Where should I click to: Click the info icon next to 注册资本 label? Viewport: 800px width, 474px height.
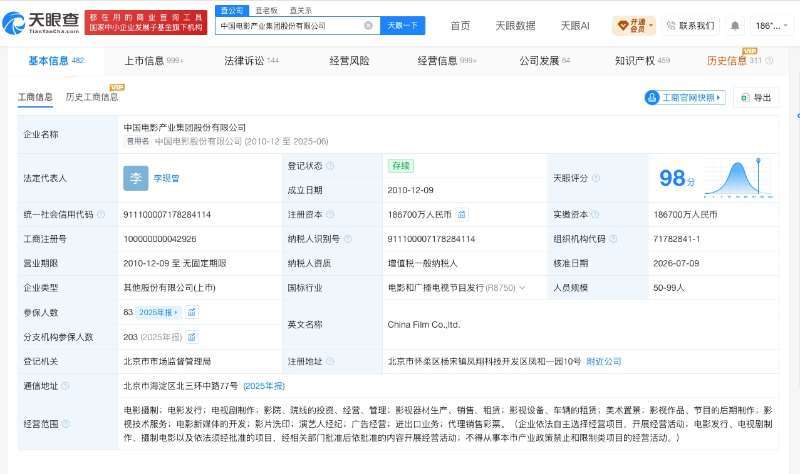(330, 214)
